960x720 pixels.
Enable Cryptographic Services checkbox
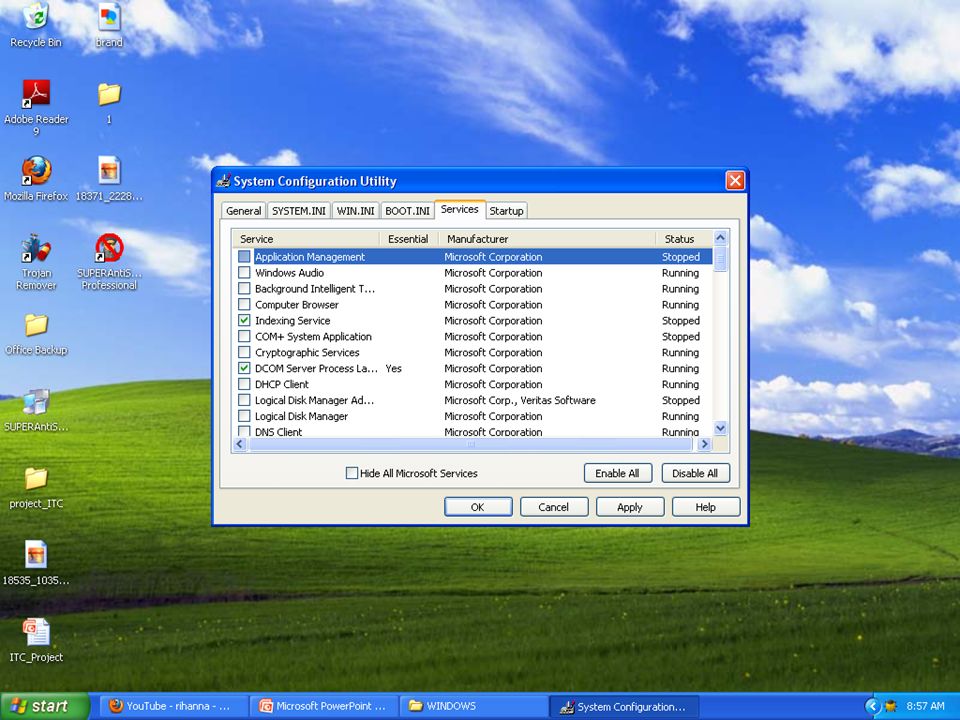tap(244, 352)
